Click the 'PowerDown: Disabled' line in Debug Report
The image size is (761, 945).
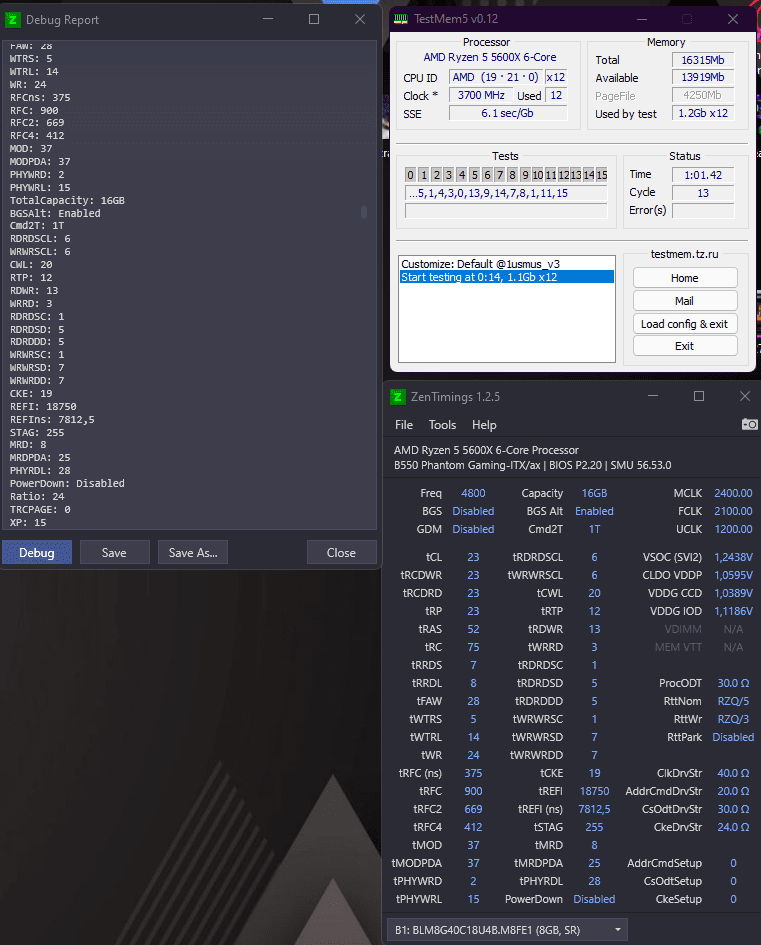click(67, 483)
